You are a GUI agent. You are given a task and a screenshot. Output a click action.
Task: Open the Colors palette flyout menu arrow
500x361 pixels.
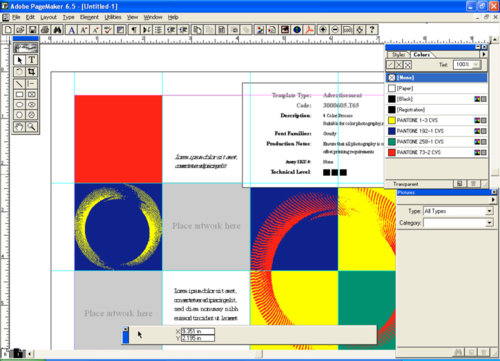(484, 54)
